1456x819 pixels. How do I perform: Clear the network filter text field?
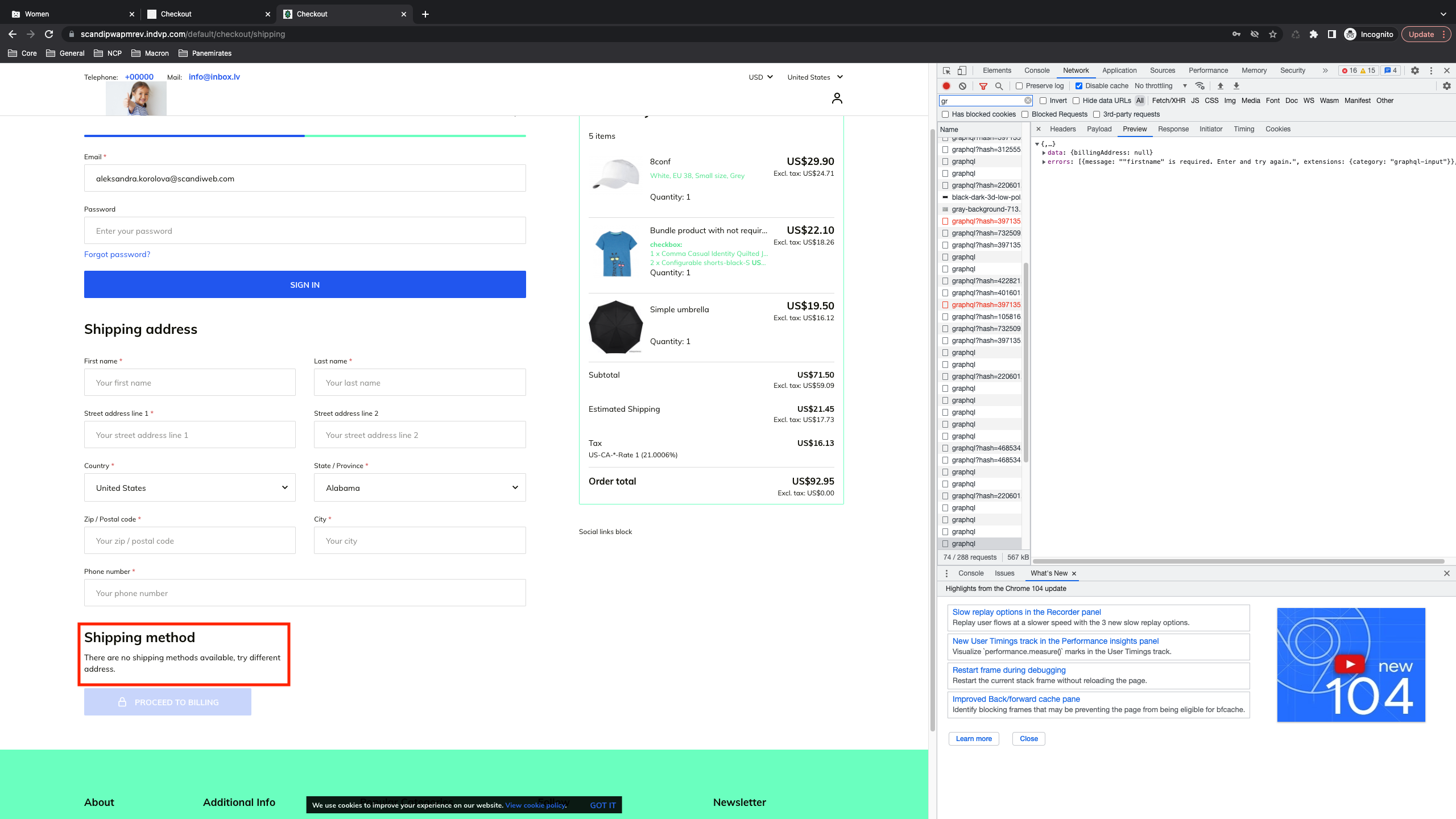(x=1028, y=101)
